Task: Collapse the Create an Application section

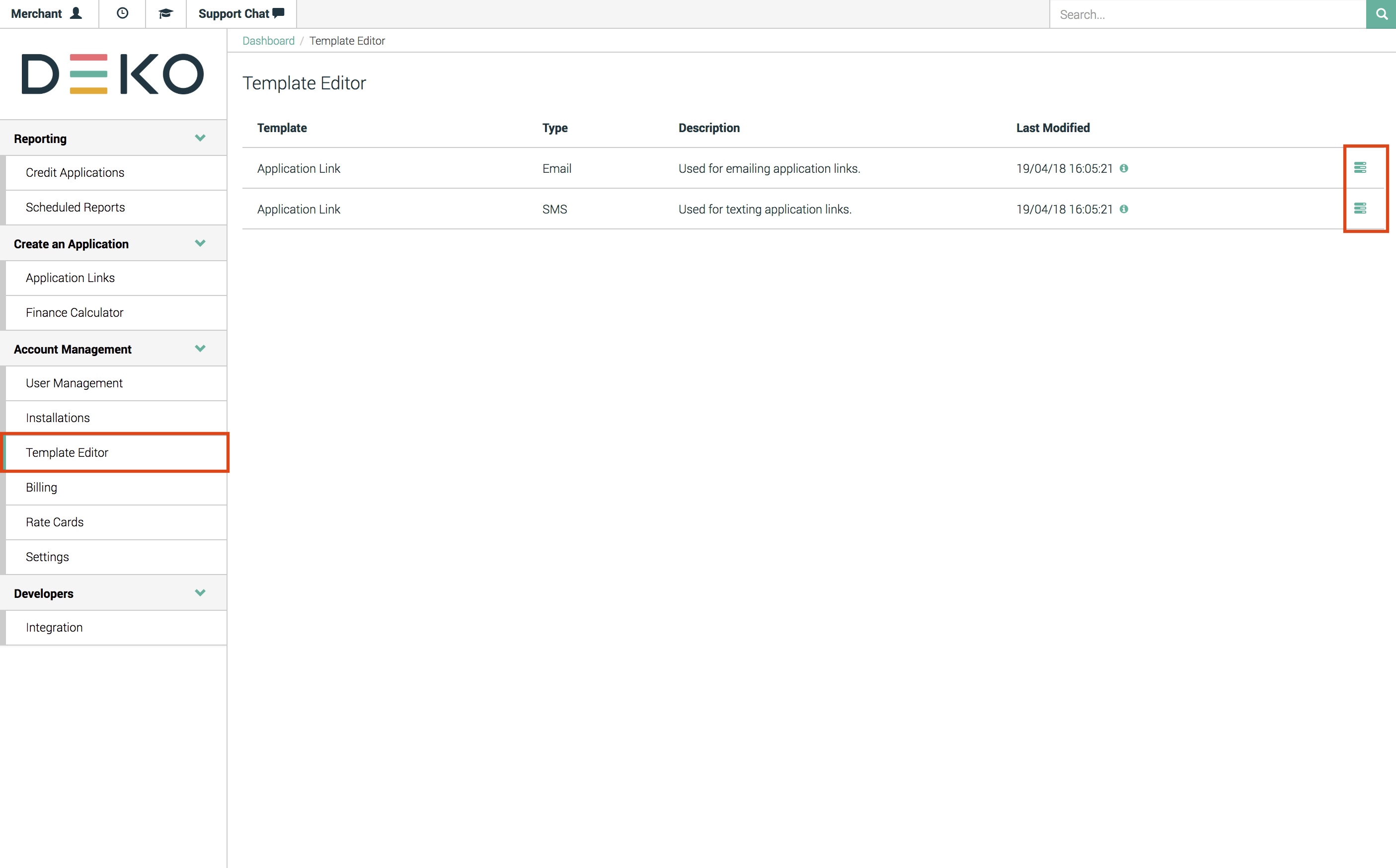Action: (200, 243)
